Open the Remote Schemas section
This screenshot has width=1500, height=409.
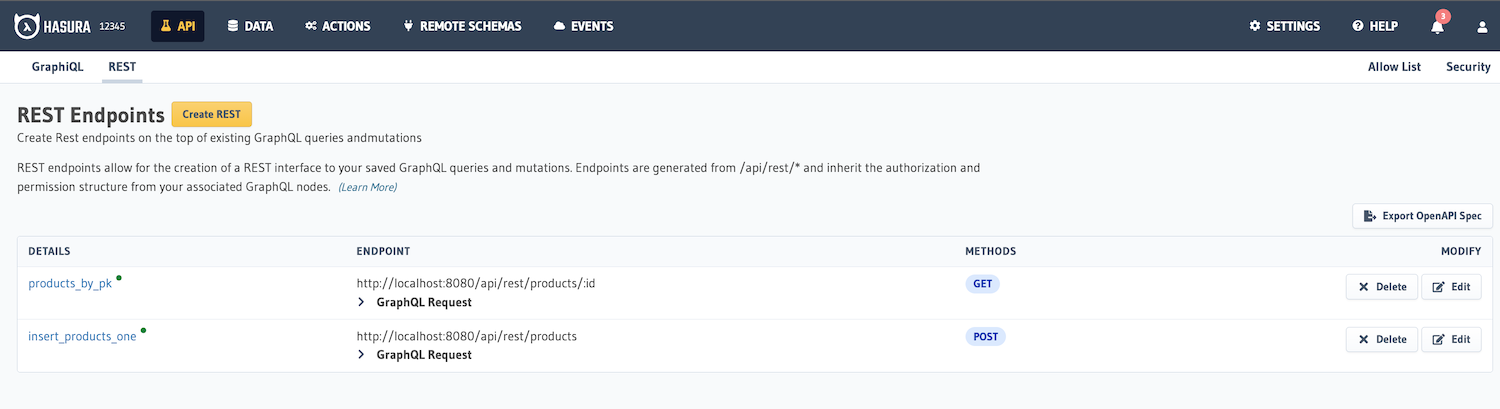pos(462,26)
